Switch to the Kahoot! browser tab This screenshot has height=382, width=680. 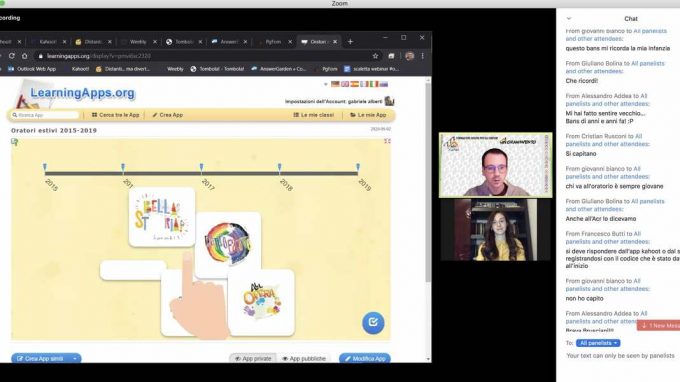[x=48, y=42]
